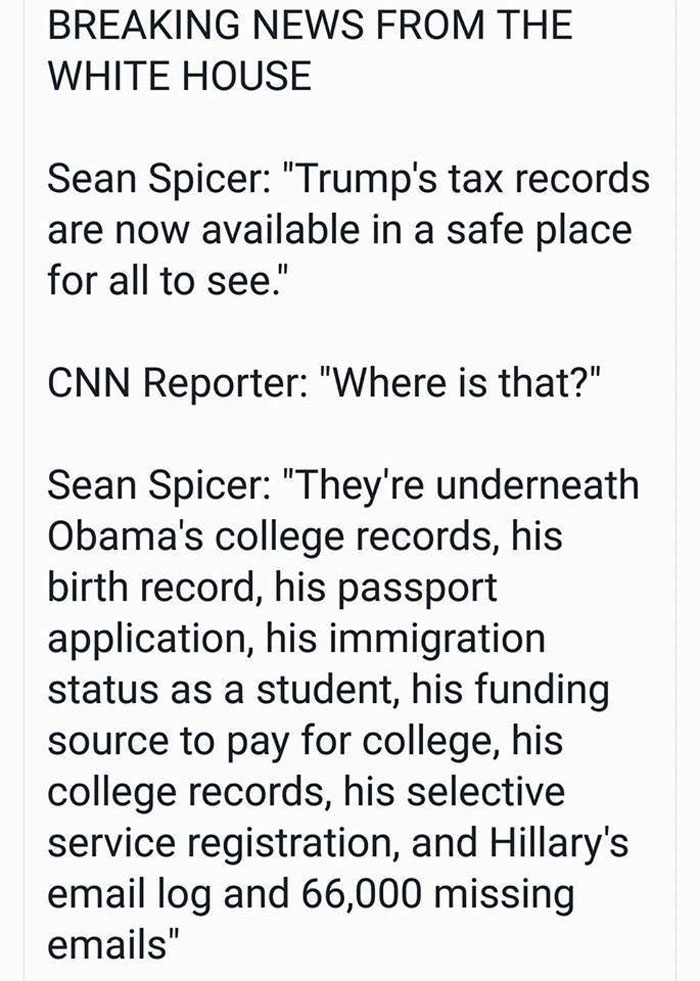Click the number "66,000"
Image resolution: width=700 pixels, height=981 pixels.
347,895
